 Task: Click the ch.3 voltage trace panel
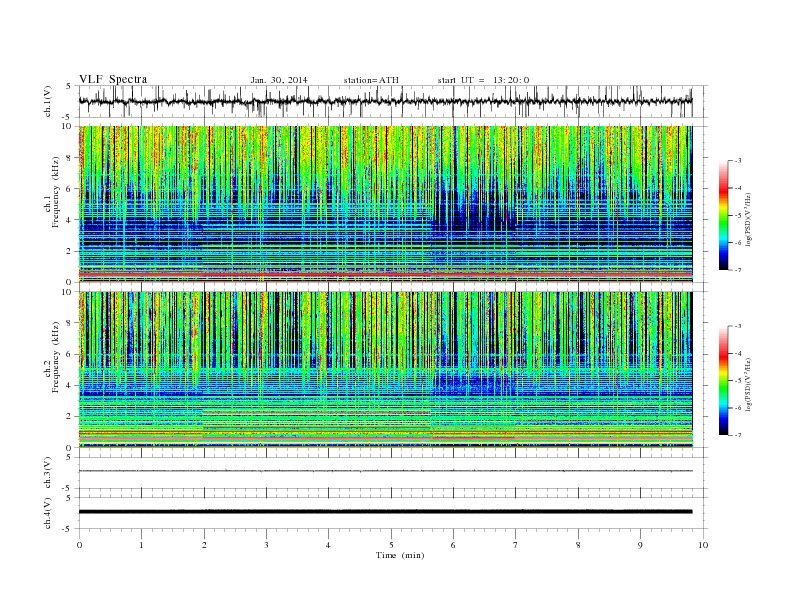tap(393, 473)
